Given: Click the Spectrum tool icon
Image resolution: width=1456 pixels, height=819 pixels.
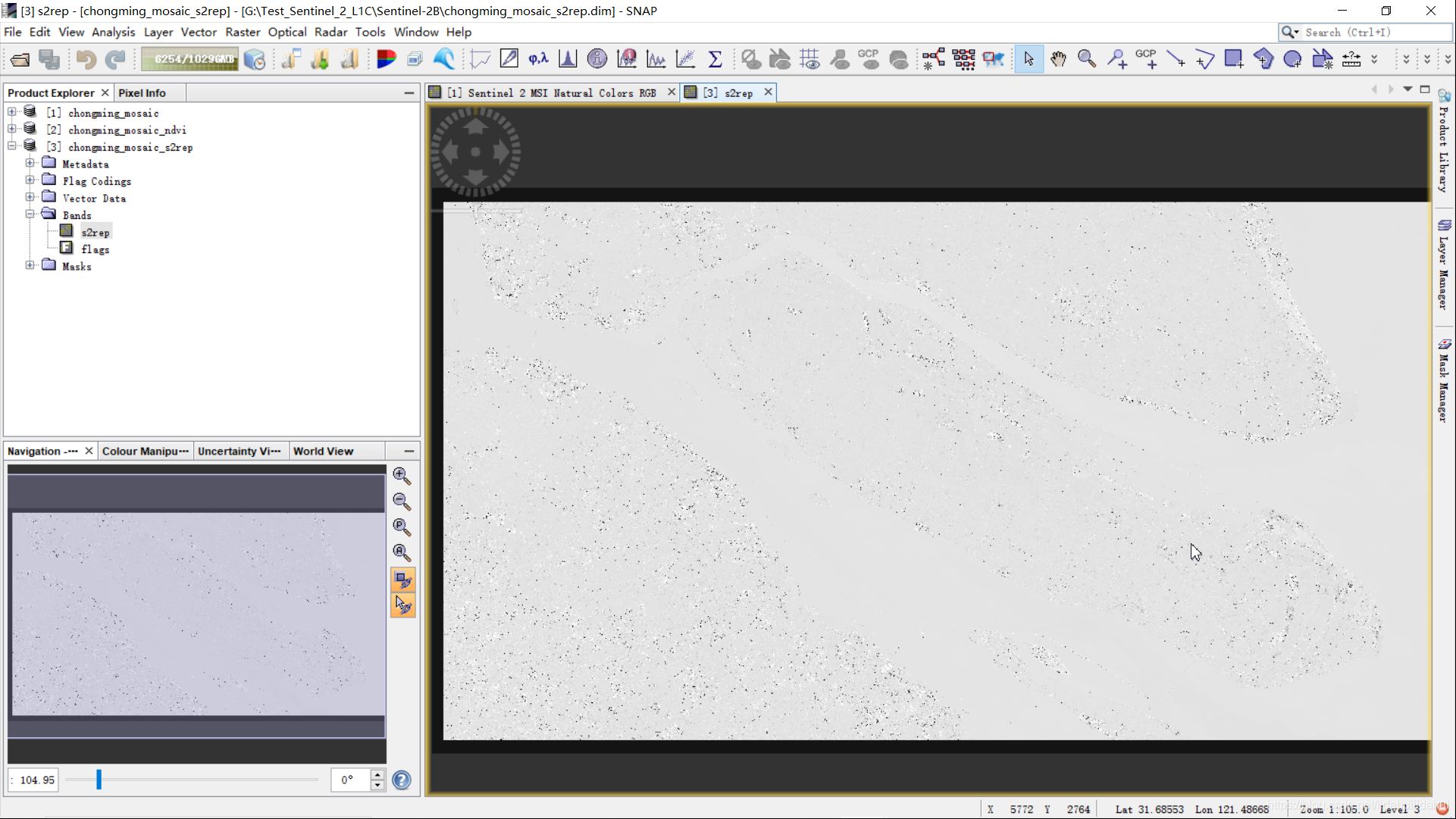Looking at the screenshot, I should 657,59.
